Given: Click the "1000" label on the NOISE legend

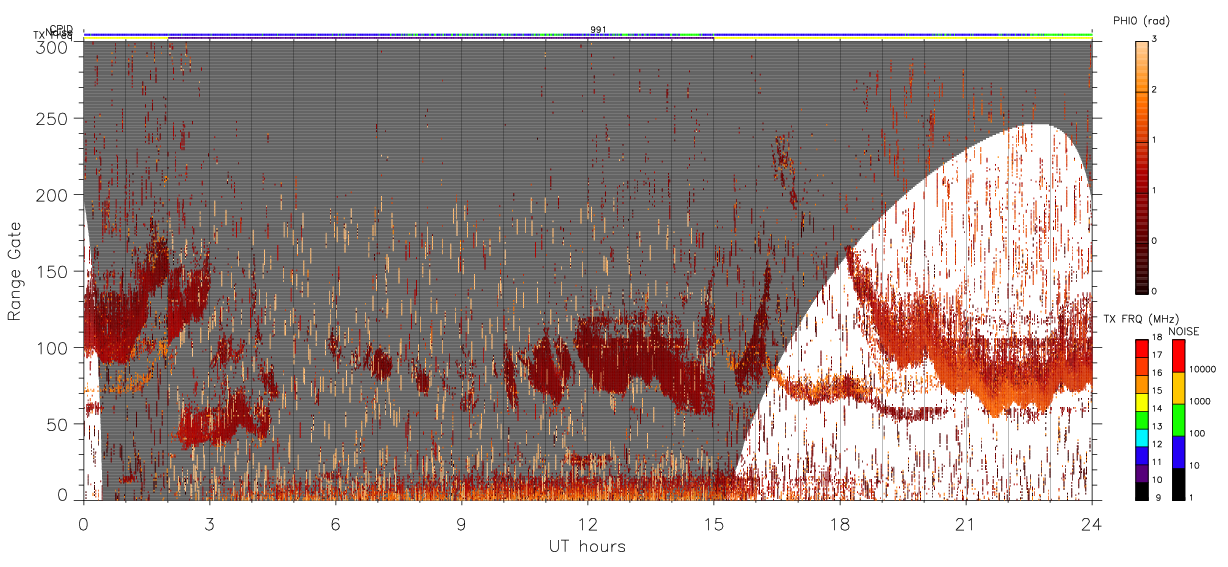Looking at the screenshot, I should pos(1198,401).
